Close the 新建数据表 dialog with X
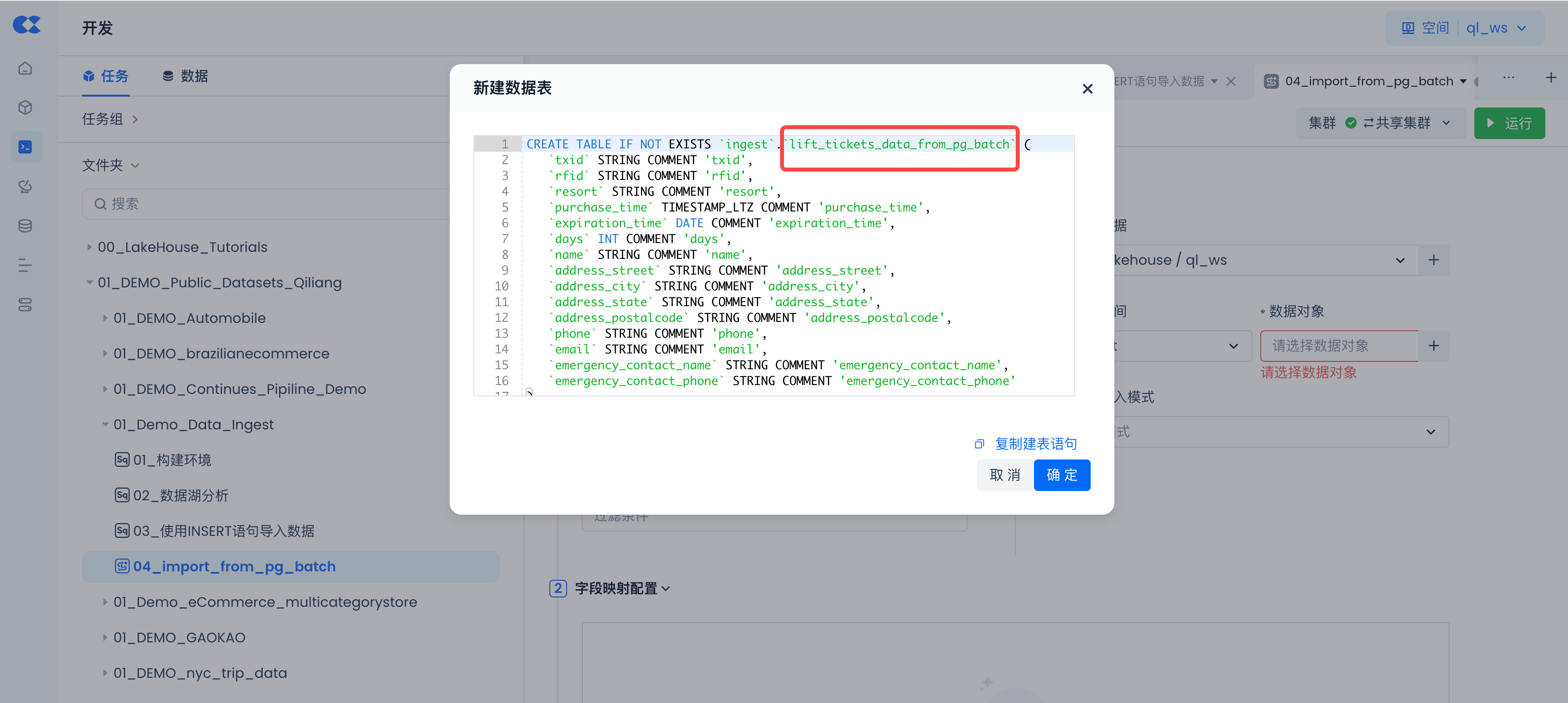 [x=1087, y=89]
